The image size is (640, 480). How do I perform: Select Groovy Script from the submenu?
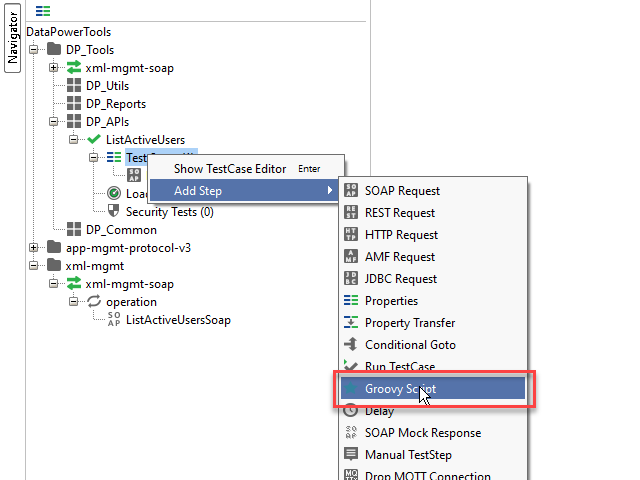coord(400,388)
